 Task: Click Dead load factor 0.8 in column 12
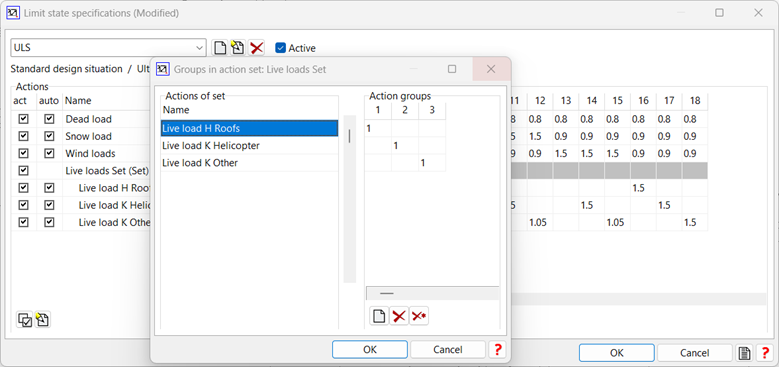pos(540,119)
